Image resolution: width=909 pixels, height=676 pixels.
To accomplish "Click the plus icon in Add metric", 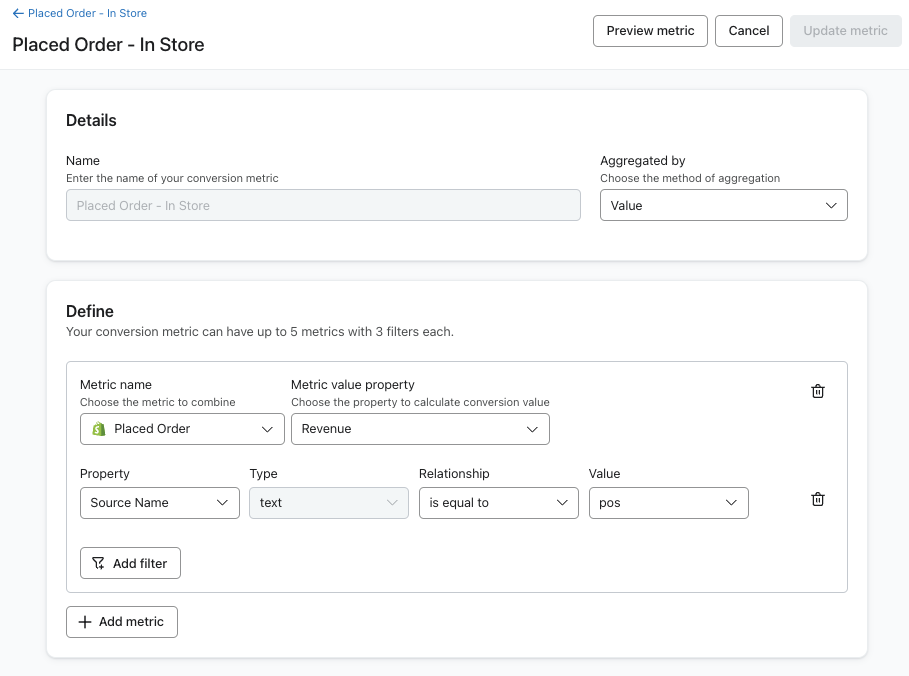I will pyautogui.click(x=85, y=622).
